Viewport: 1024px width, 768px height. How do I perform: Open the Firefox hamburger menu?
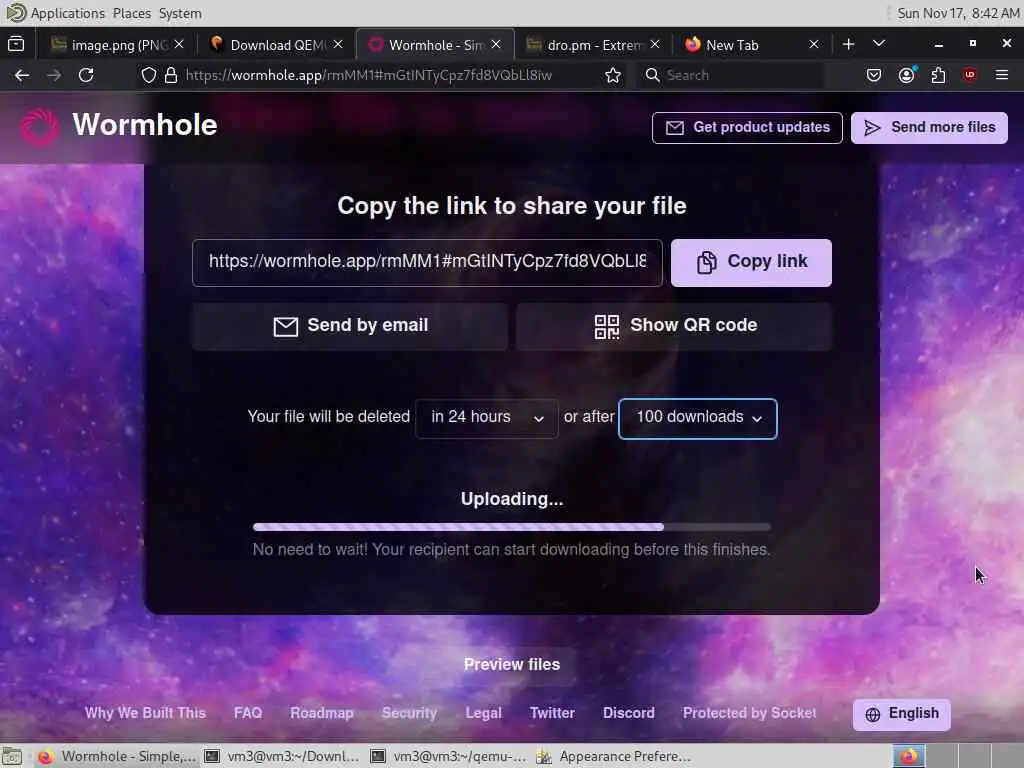[x=1002, y=75]
